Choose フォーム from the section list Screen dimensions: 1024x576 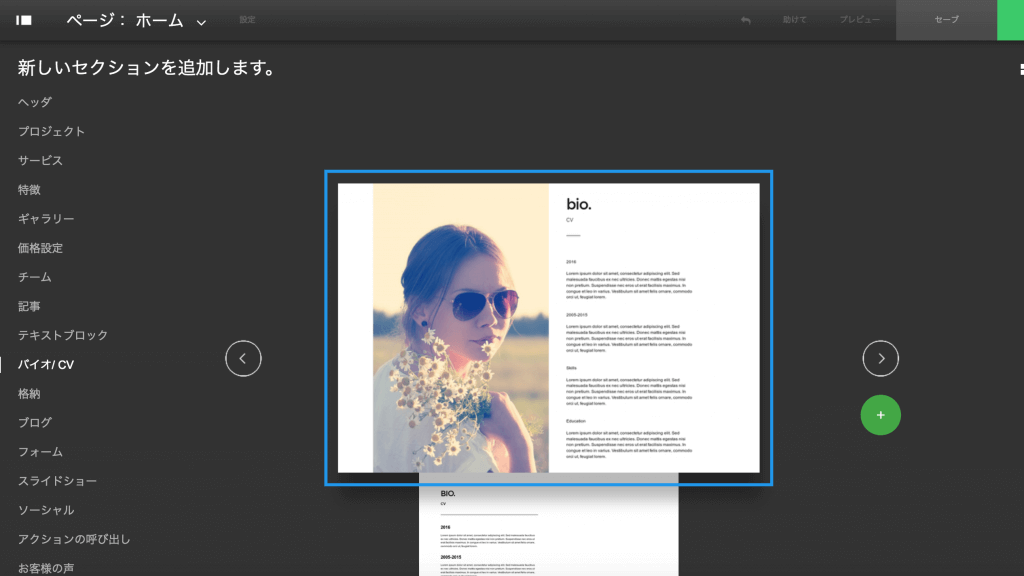tap(40, 452)
